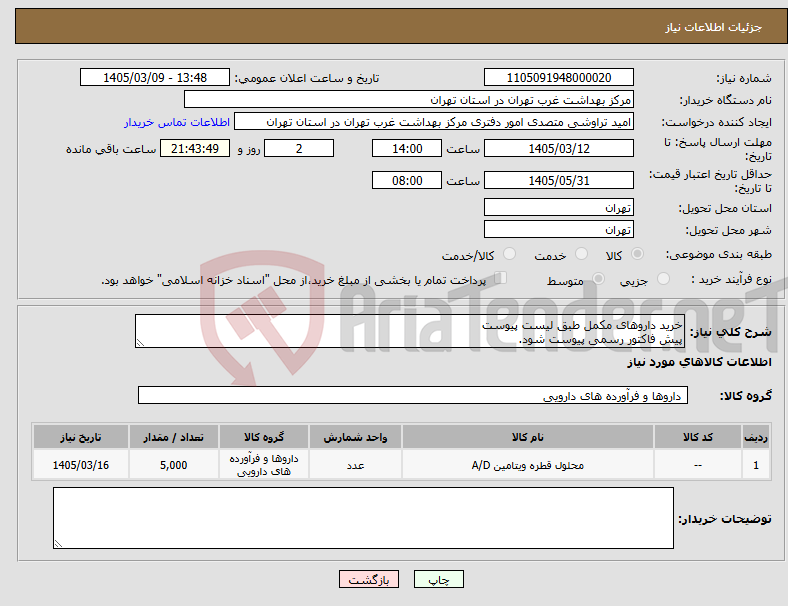Image resolution: width=788 pixels, height=606 pixels.
Task: Click the ساعت باقی مانده label
Action: click(x=111, y=149)
